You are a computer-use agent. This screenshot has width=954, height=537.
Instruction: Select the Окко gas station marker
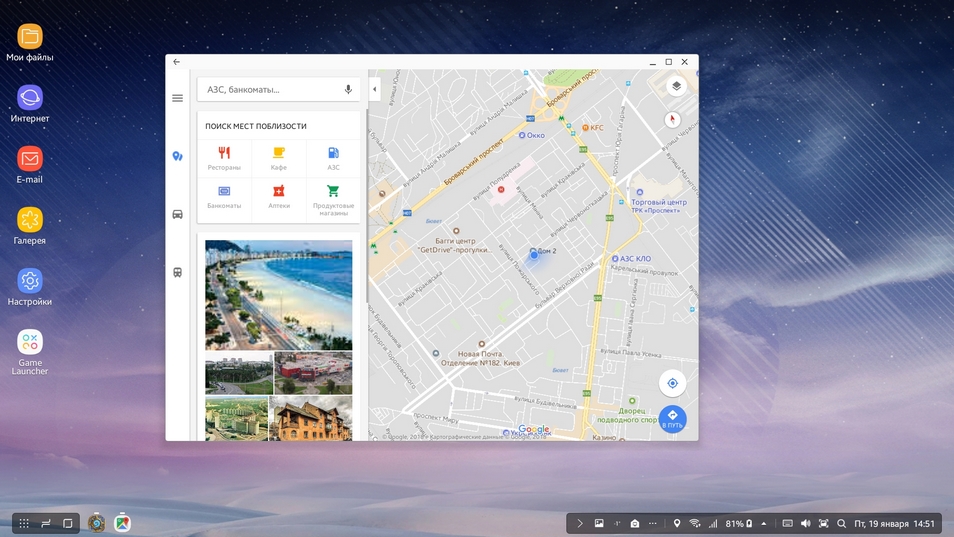[531, 135]
